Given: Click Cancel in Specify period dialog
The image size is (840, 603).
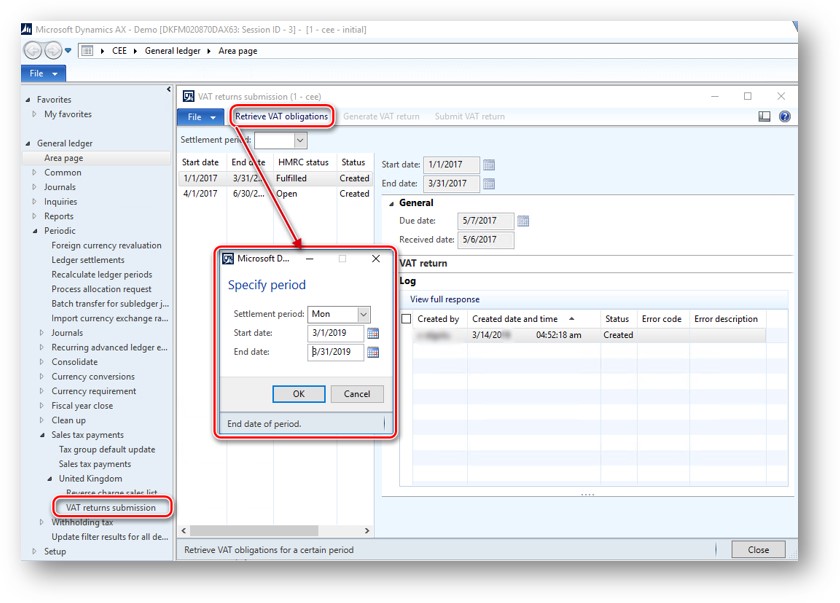Looking at the screenshot, I should tap(357, 394).
